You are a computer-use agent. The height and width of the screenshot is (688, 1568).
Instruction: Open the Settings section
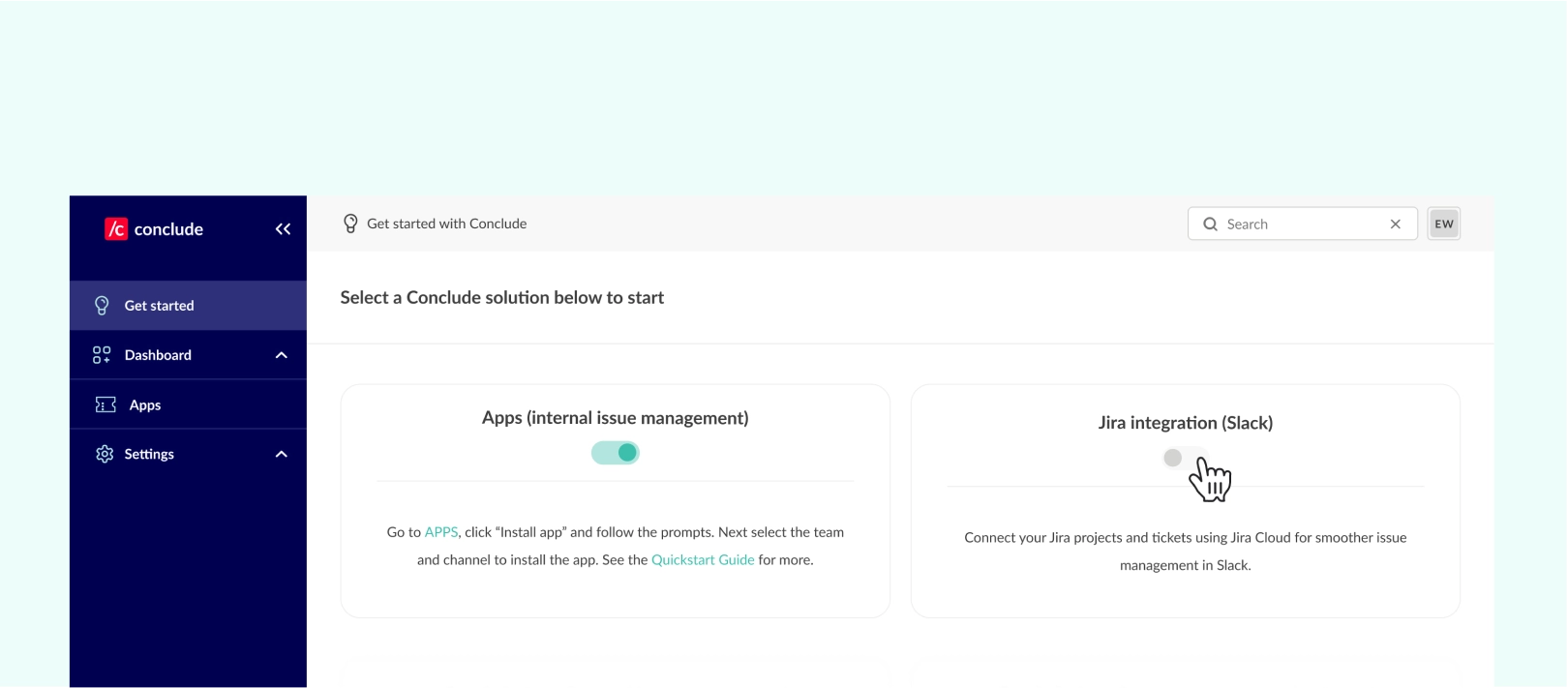(188, 454)
